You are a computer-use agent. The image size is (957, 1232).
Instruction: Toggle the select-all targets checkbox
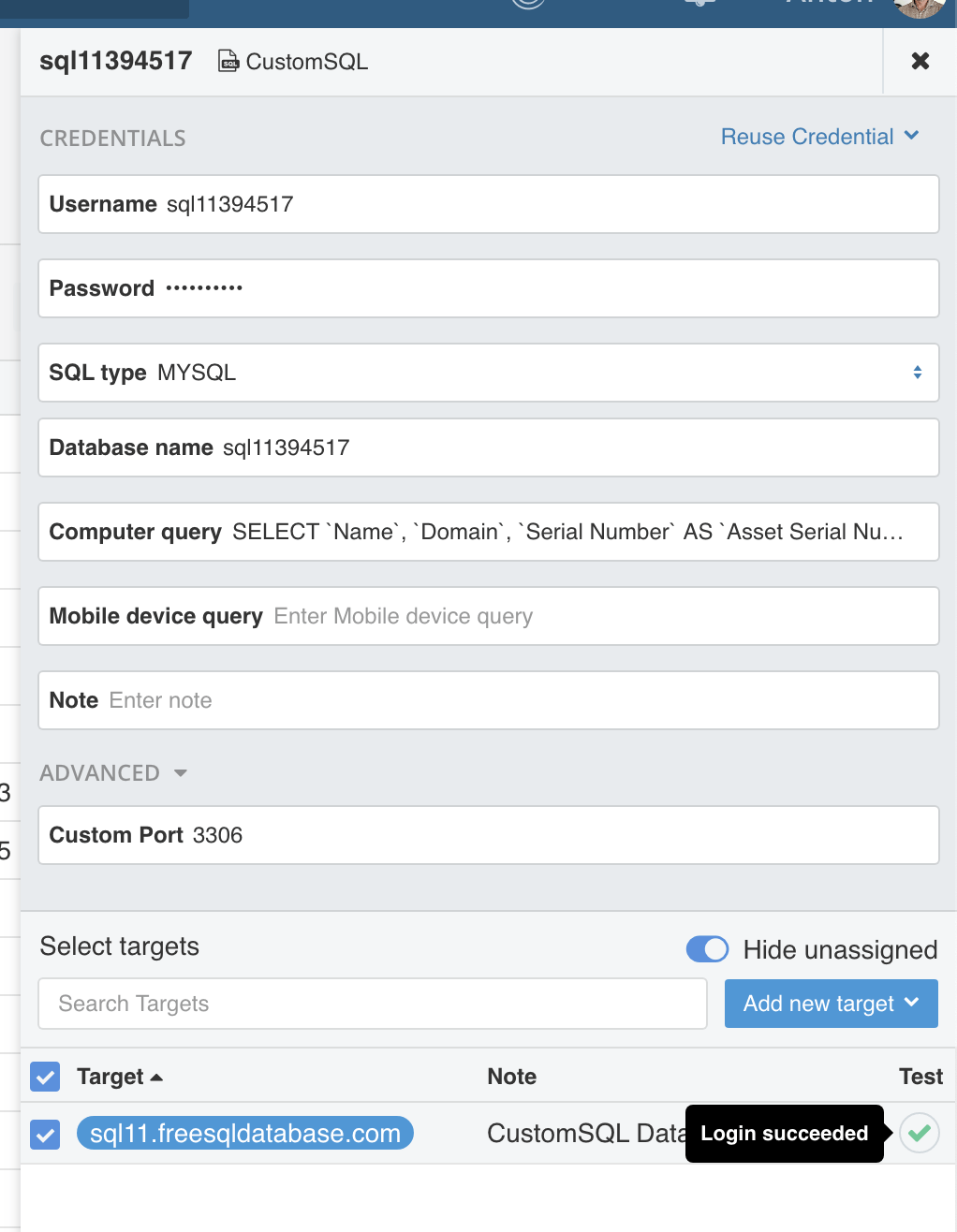click(45, 1077)
